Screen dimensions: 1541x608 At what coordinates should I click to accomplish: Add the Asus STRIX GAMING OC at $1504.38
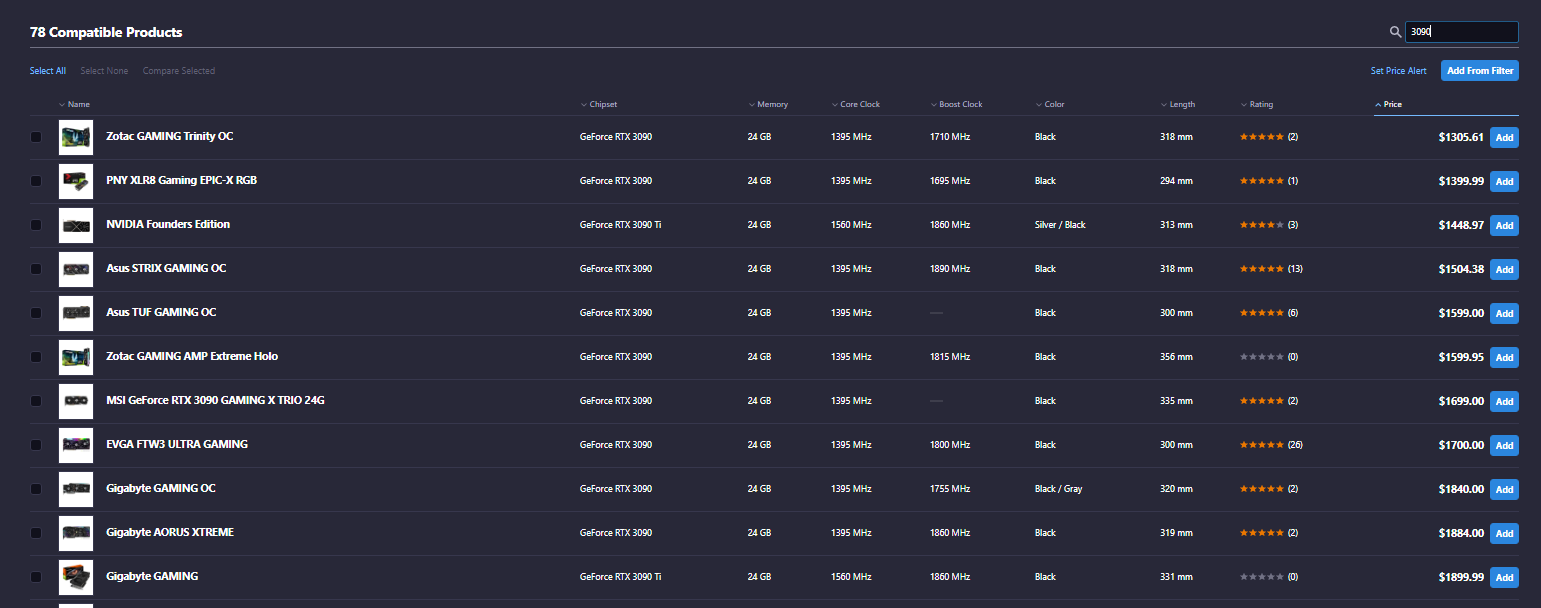[1504, 270]
